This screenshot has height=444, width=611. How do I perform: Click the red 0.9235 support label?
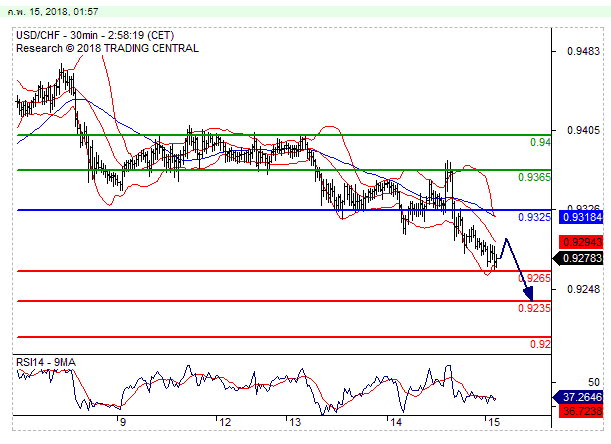coord(534,308)
